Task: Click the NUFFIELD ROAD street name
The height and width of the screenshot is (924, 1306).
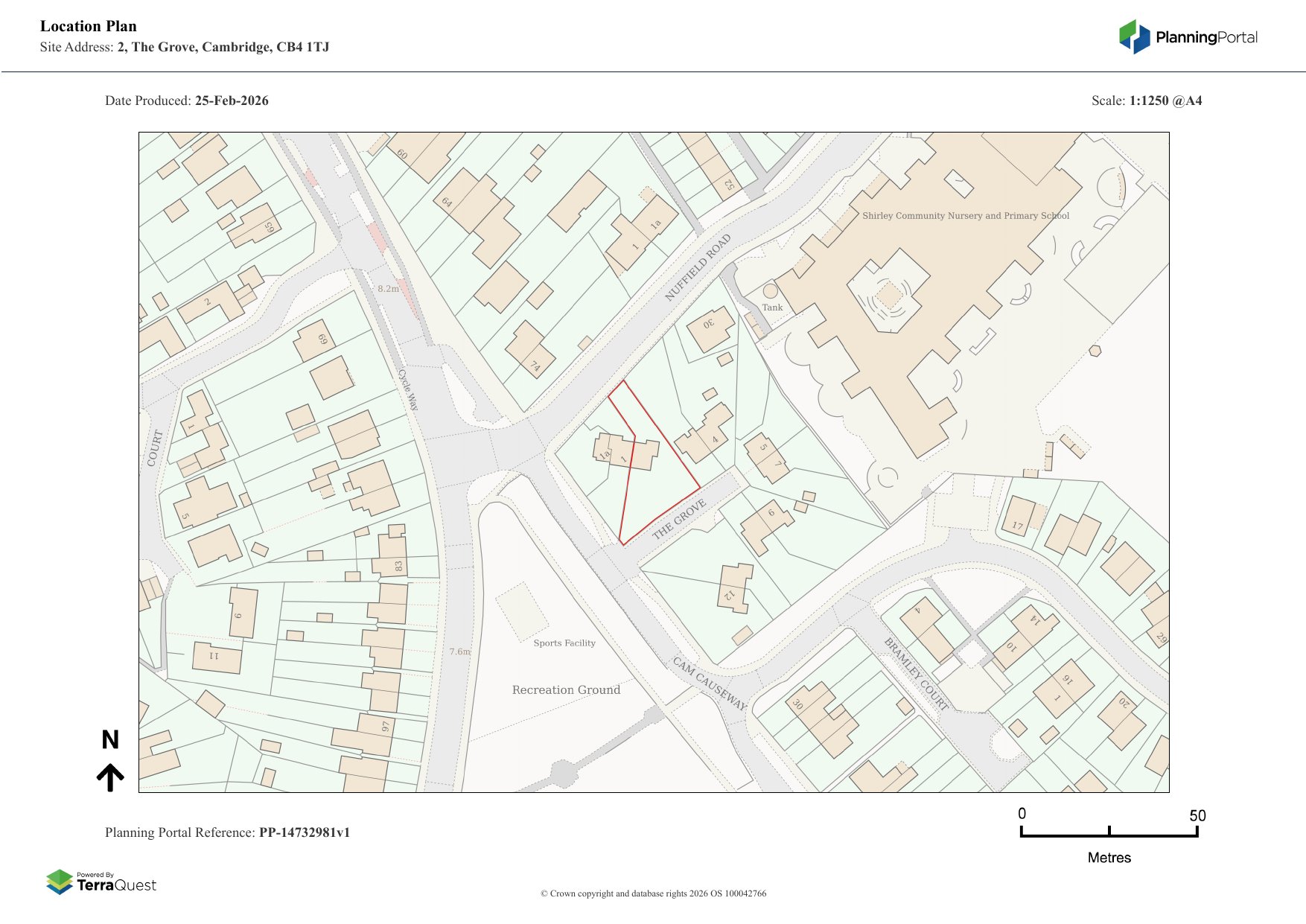Action: [698, 267]
